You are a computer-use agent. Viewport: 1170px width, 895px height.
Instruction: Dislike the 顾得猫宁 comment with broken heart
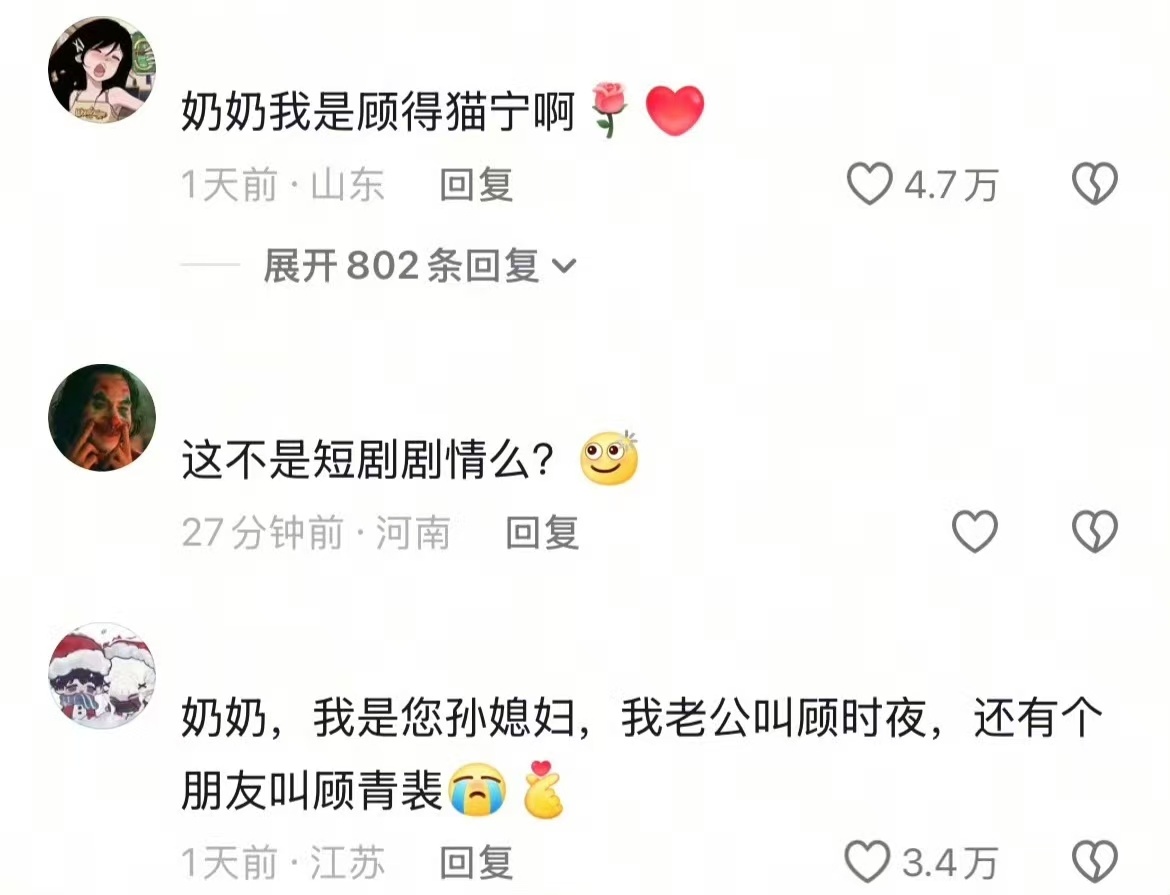(1095, 184)
